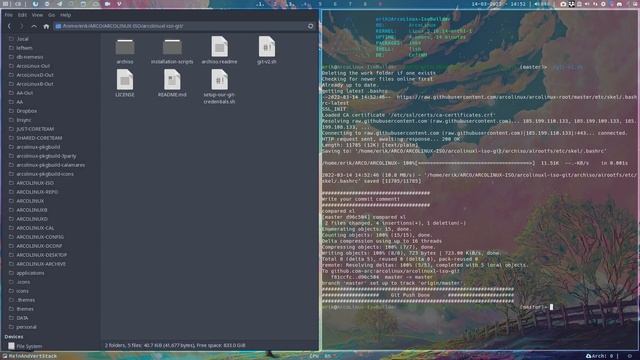Viewport: 640px width, 360px height.
Task: Open ARCOLINUX-CAL bookmark in the sidebar
Action: 35,228
